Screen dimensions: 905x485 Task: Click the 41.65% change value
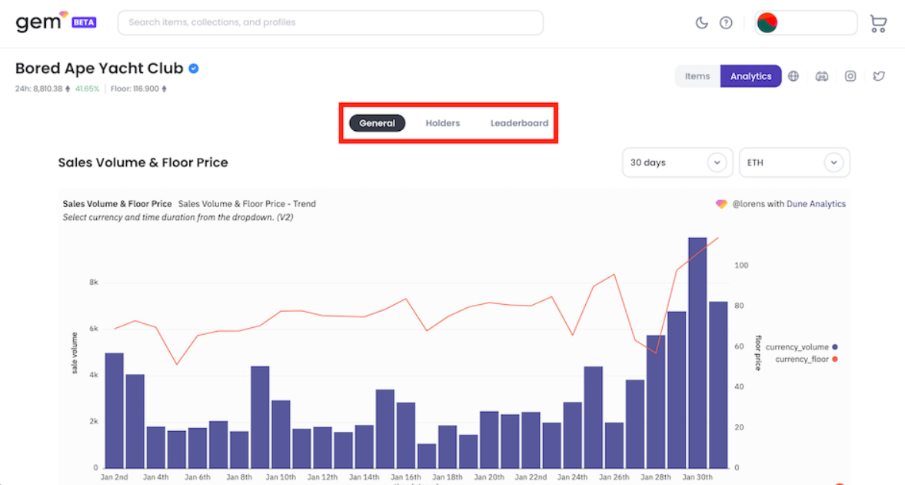[x=87, y=89]
